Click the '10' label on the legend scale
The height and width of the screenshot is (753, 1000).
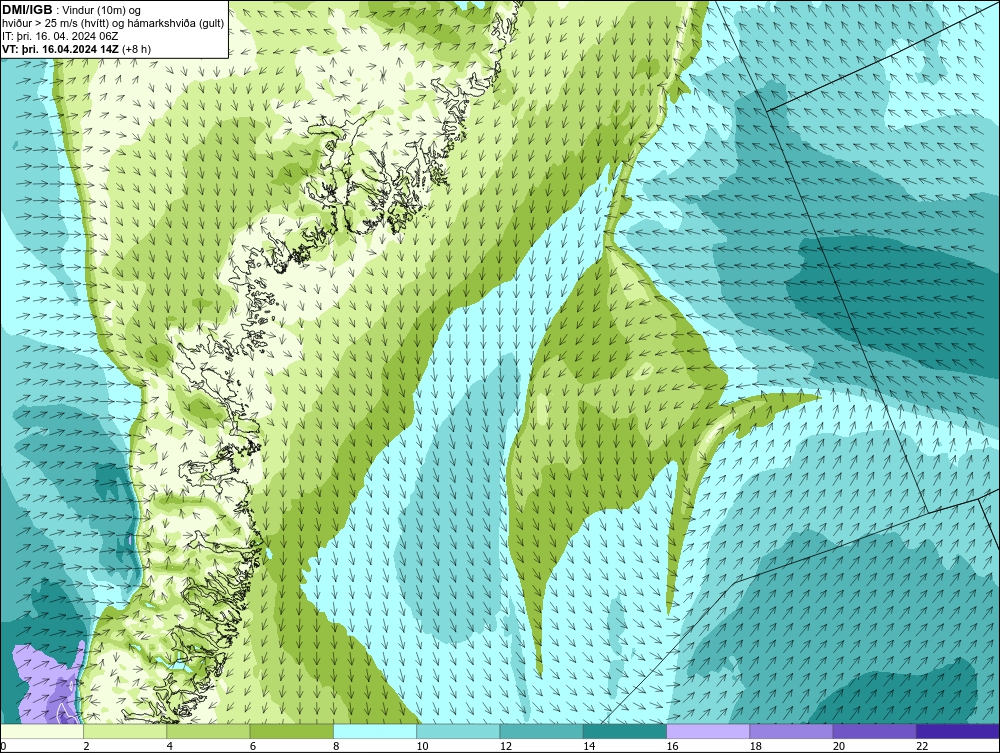click(422, 747)
